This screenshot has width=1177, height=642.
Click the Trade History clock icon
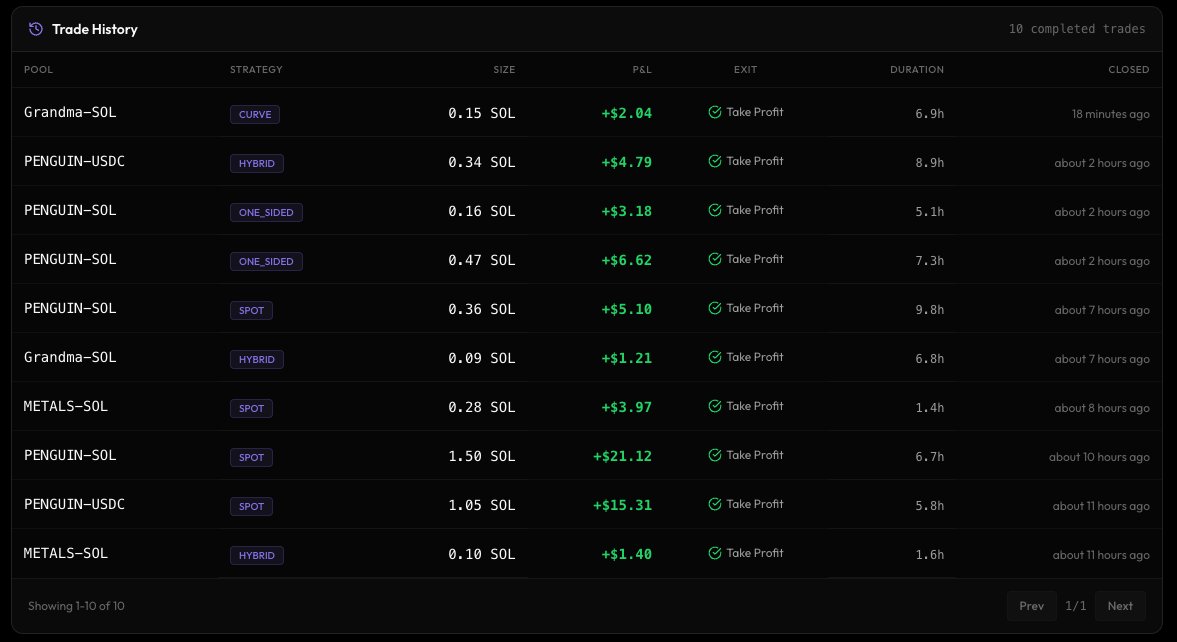click(35, 29)
